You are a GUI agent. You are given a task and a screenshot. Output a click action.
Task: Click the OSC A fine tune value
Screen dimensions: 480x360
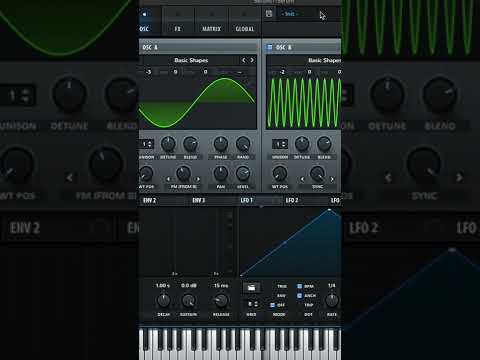click(205, 72)
